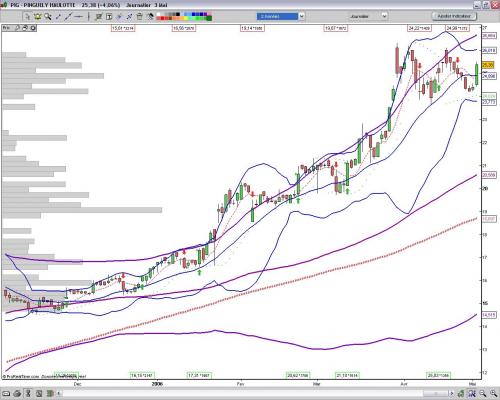The height and width of the screenshot is (400, 500).
Task: Click the 24,22 high marker at top
Action: pyautogui.click(x=419, y=28)
